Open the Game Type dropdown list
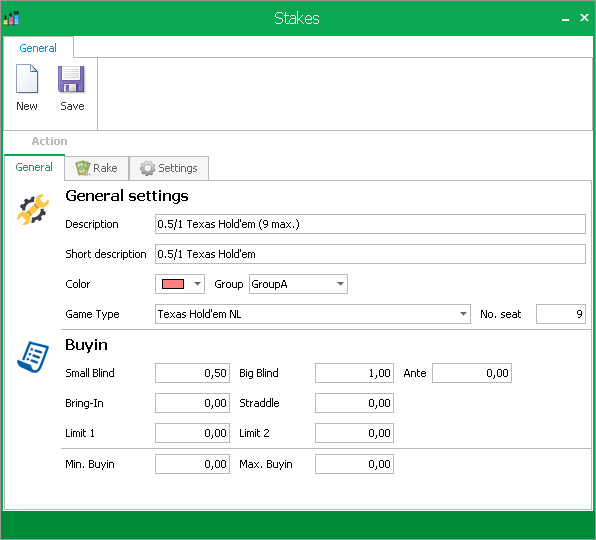Viewport: 596px width, 540px height. (463, 314)
